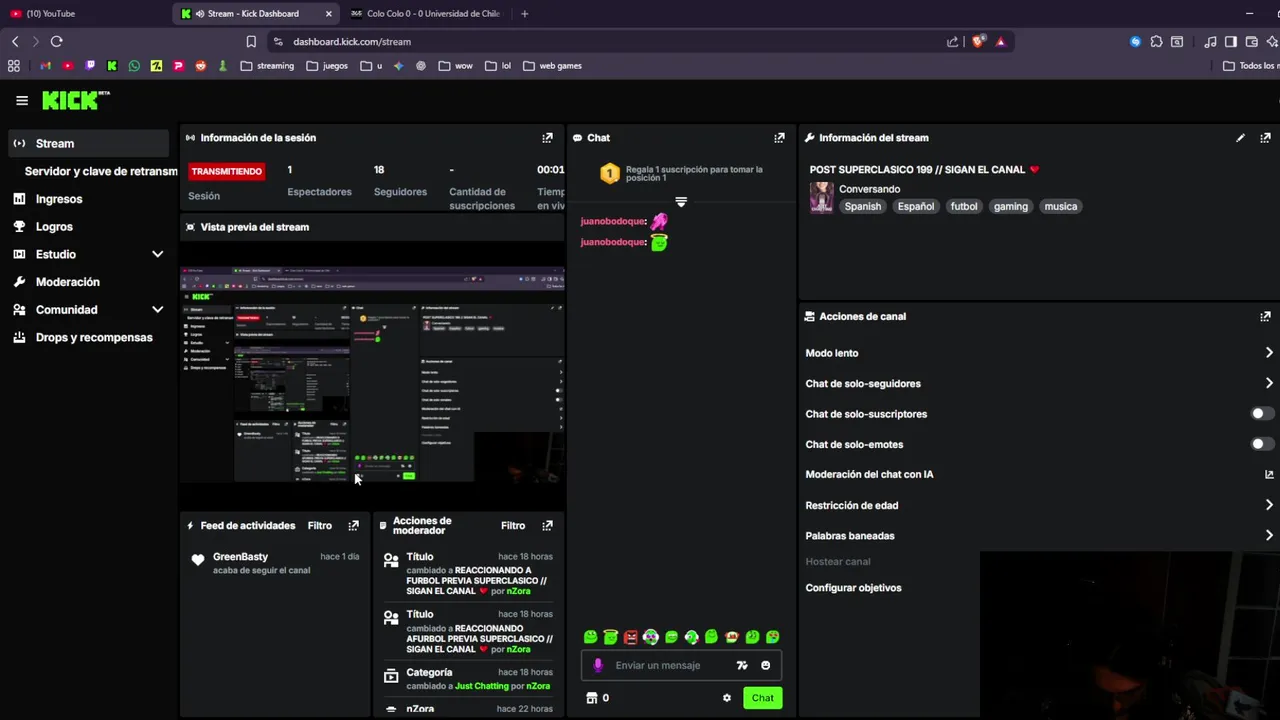Open Filtro in Acciones de moderador

click(513, 525)
